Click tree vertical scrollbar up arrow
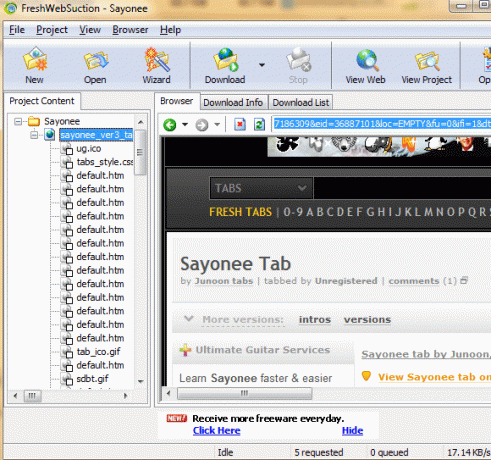The image size is (491, 460). [141, 122]
